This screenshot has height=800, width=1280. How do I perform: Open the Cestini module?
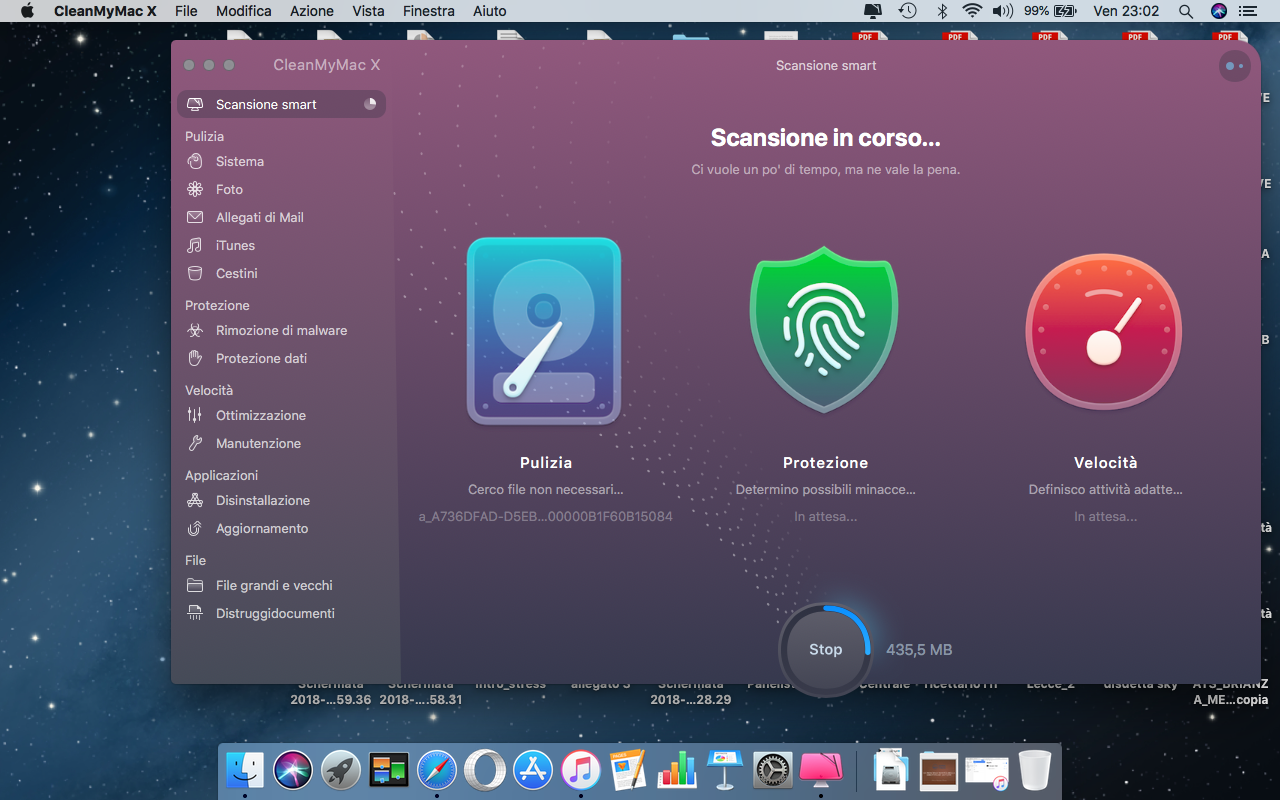pyautogui.click(x=281, y=273)
